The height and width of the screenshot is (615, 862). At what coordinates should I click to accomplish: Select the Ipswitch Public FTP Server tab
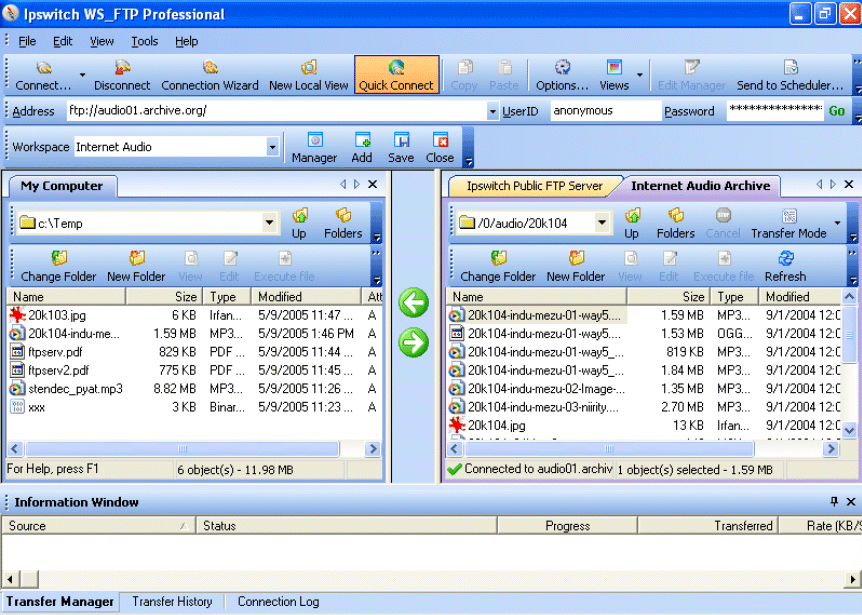(534, 186)
